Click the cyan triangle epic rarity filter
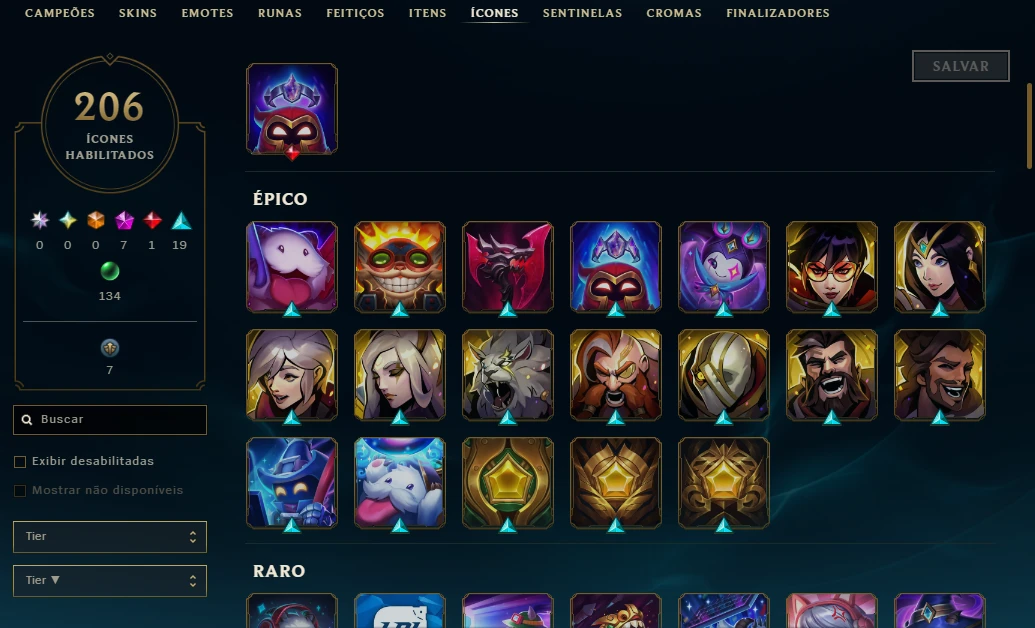 (x=181, y=221)
